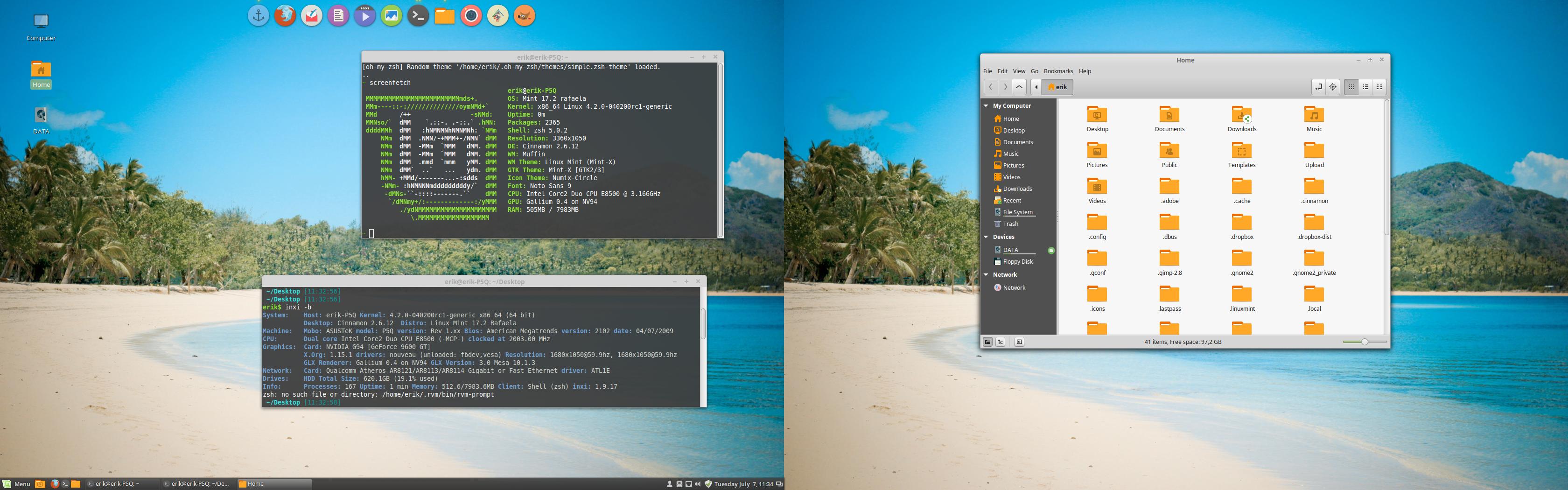
Task: Open the DATA drive desktop icon
Action: pyautogui.click(x=41, y=120)
